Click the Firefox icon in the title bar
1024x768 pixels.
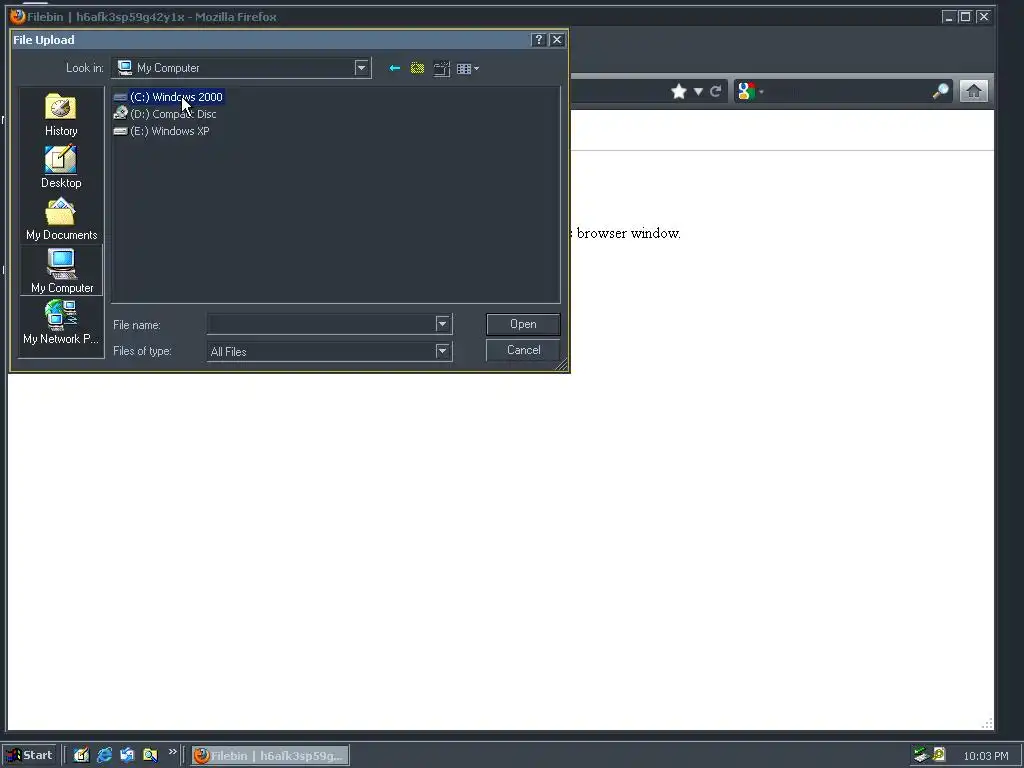pyautogui.click(x=18, y=16)
